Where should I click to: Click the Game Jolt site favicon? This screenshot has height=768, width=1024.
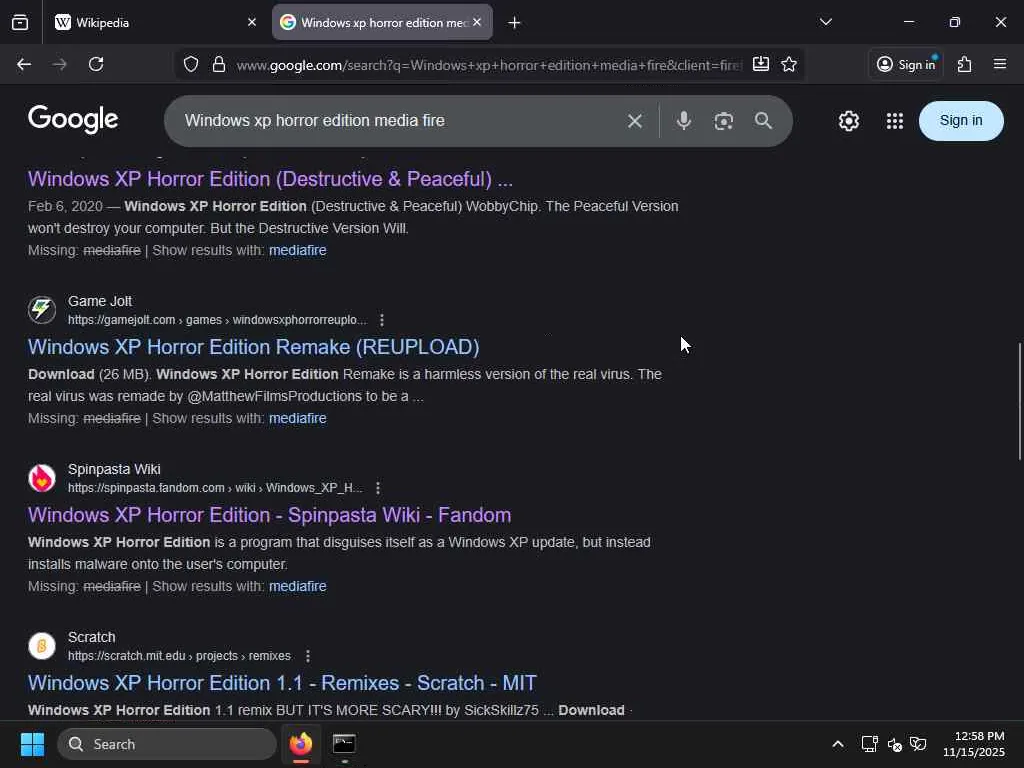(x=42, y=310)
